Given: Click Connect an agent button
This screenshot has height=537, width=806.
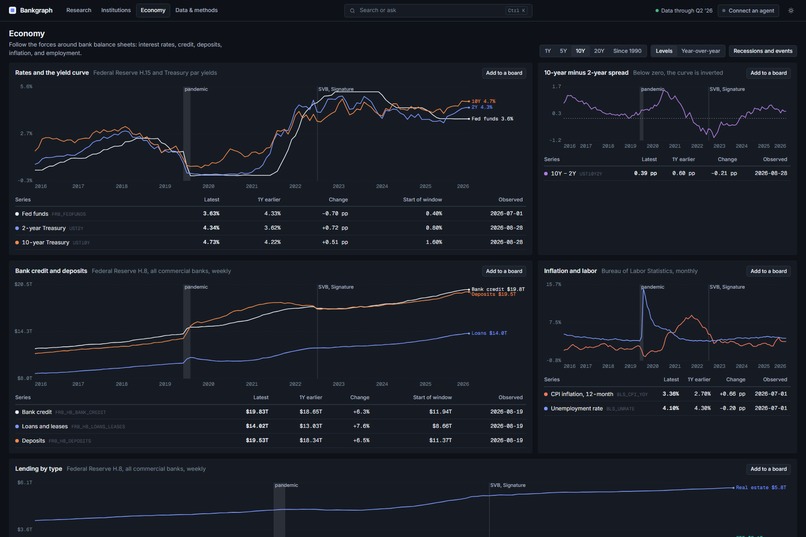Looking at the screenshot, I should pyautogui.click(x=748, y=10).
